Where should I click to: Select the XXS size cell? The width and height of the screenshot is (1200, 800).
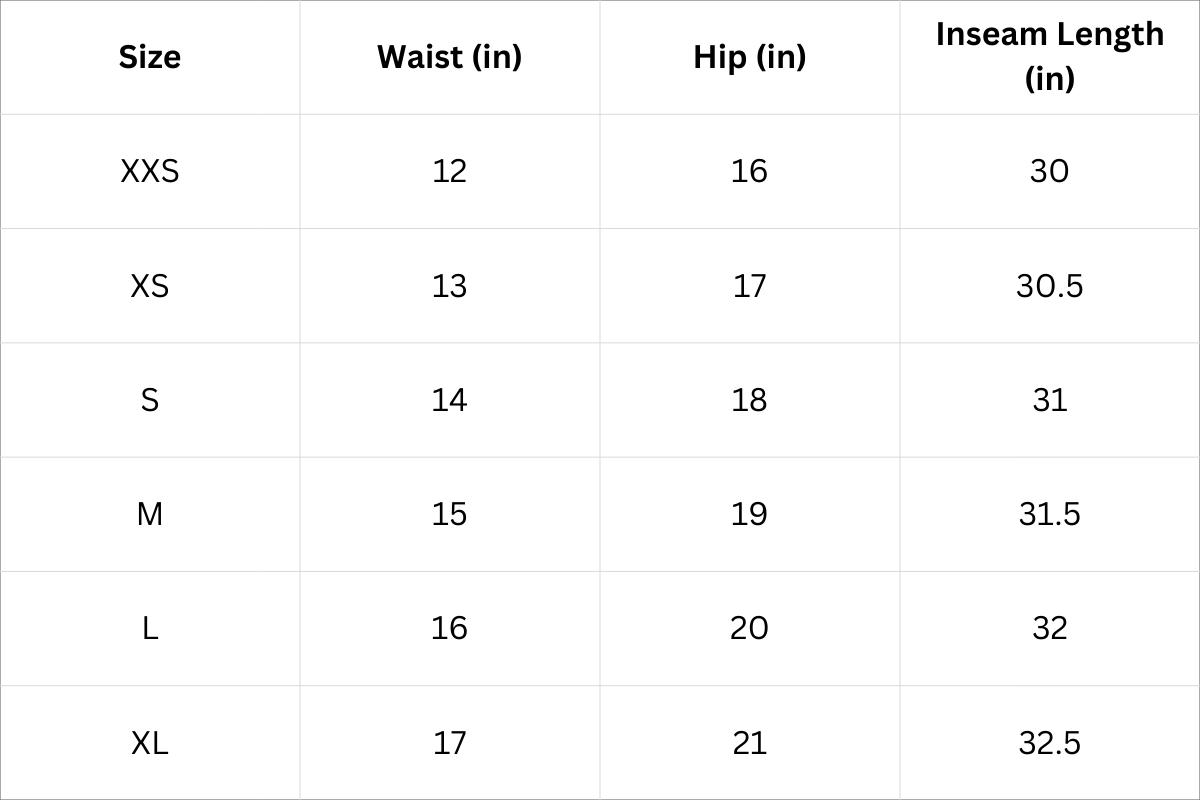coord(150,171)
